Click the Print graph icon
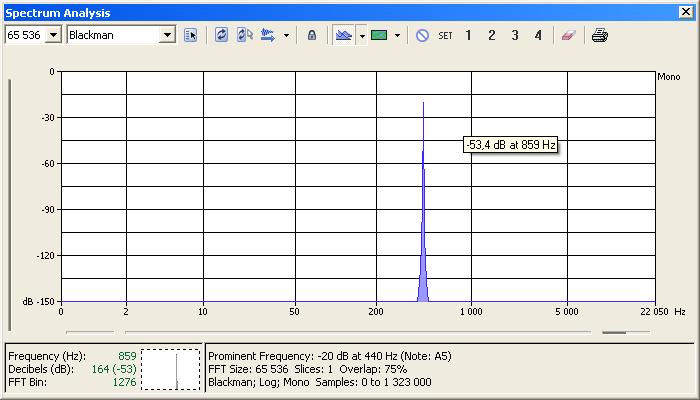This screenshot has height=400, width=700. (x=600, y=35)
